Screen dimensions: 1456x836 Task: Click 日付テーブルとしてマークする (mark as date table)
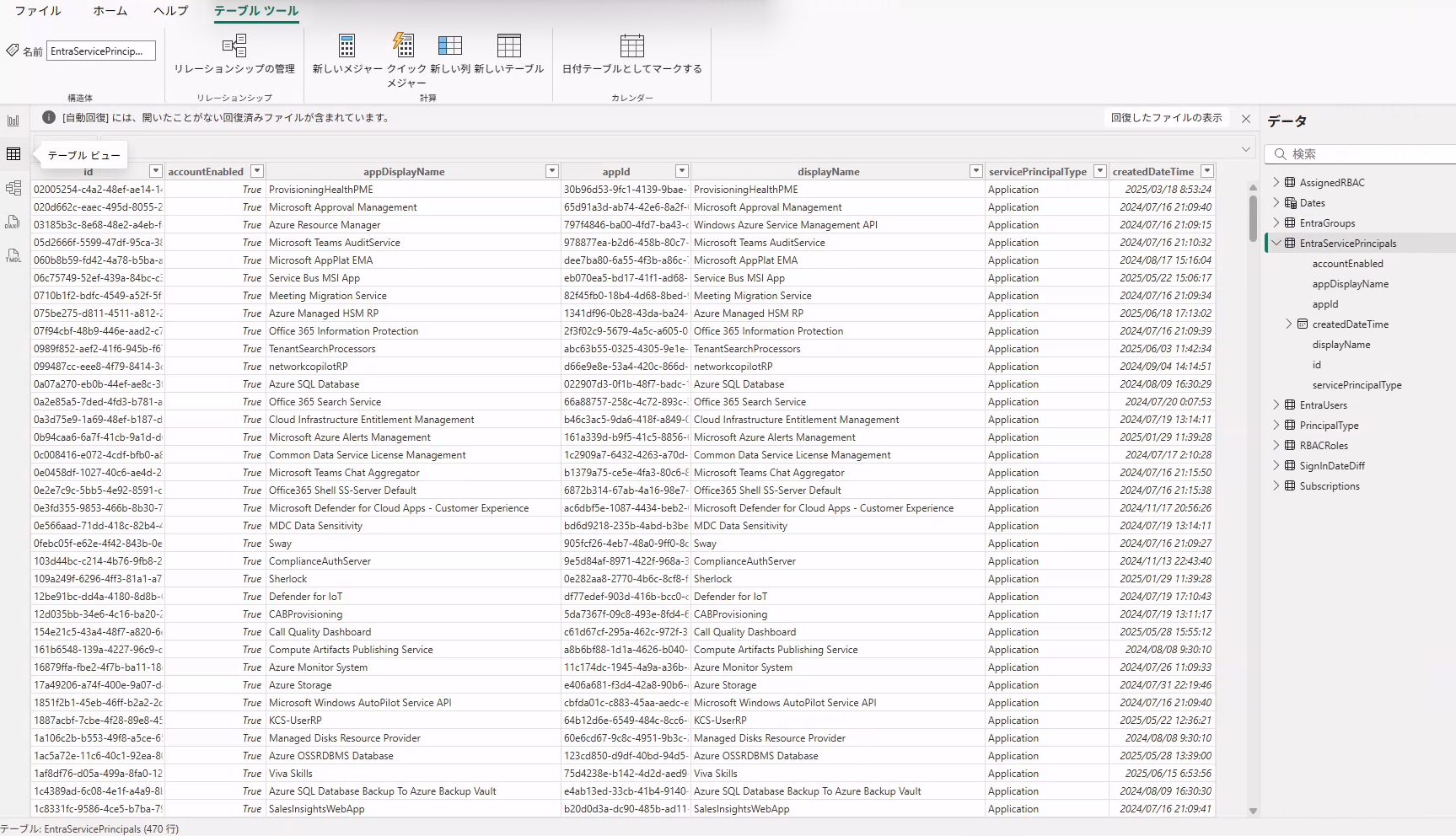632,57
